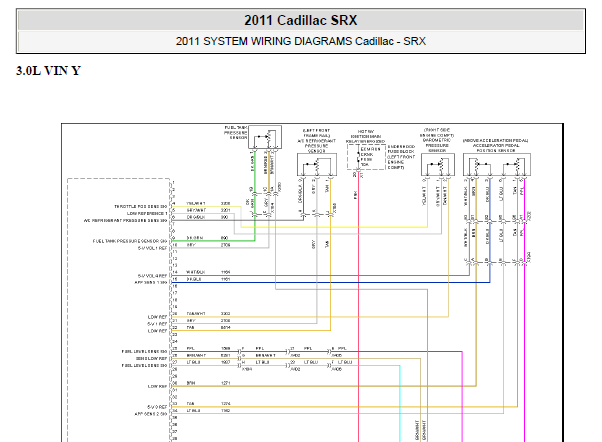Click the fuel level sensor signal label at pin 27

click(x=144, y=366)
